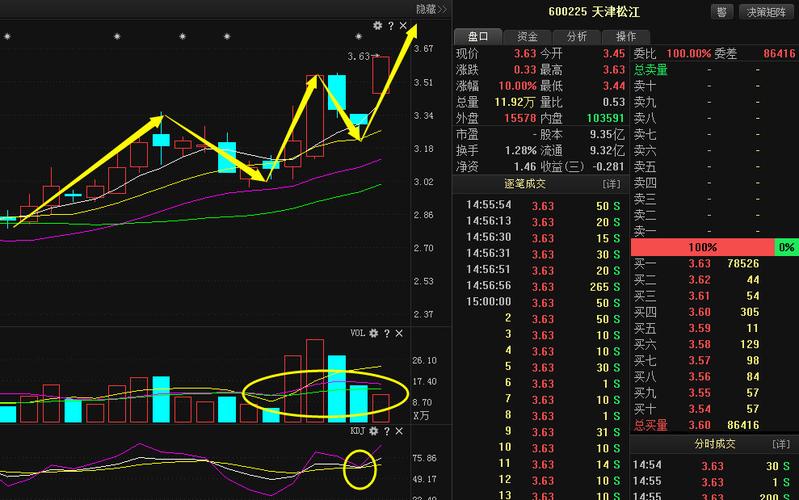Click the 总卖量 label

point(651,70)
